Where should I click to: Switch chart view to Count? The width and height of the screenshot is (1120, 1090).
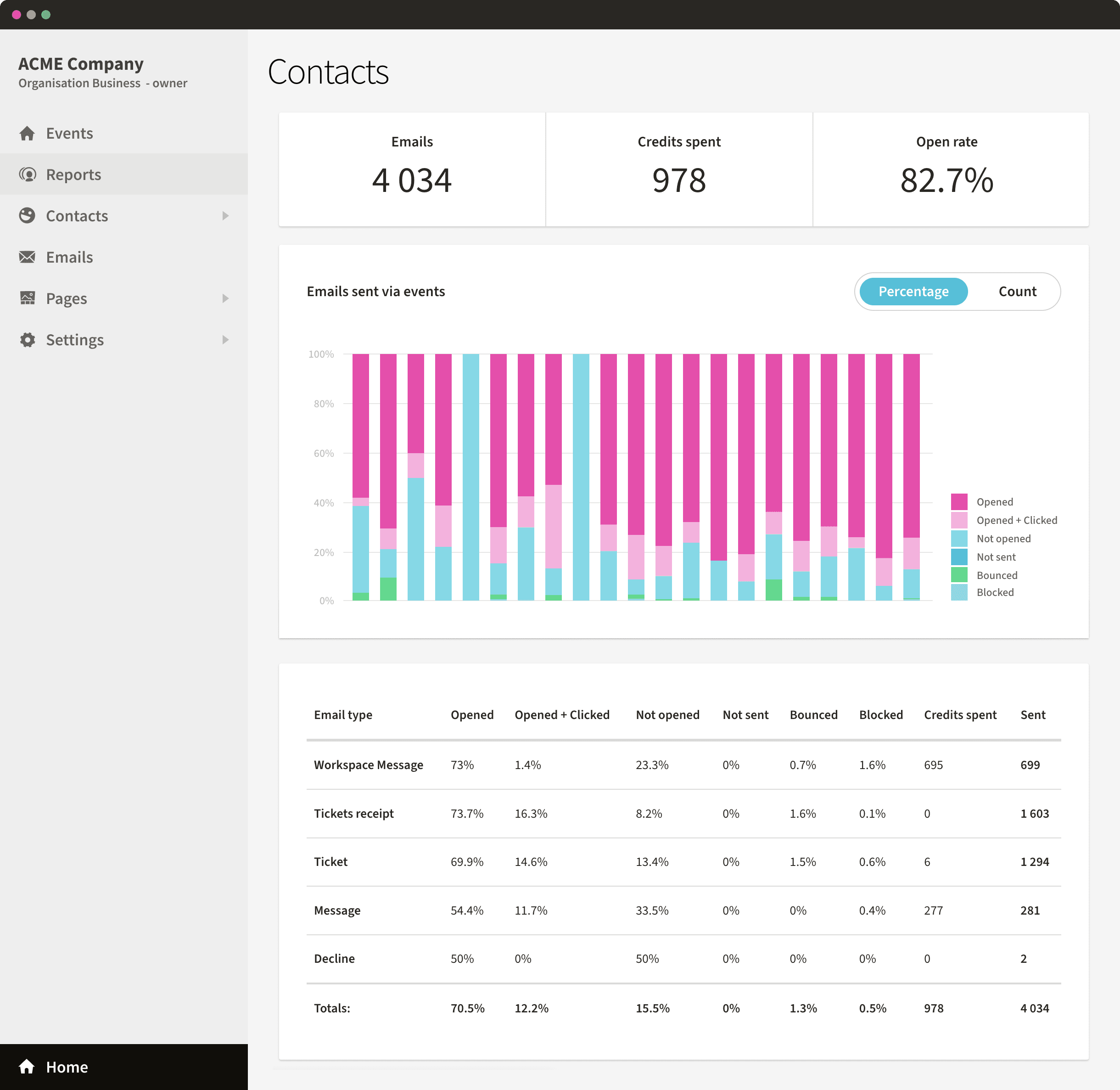(1017, 292)
